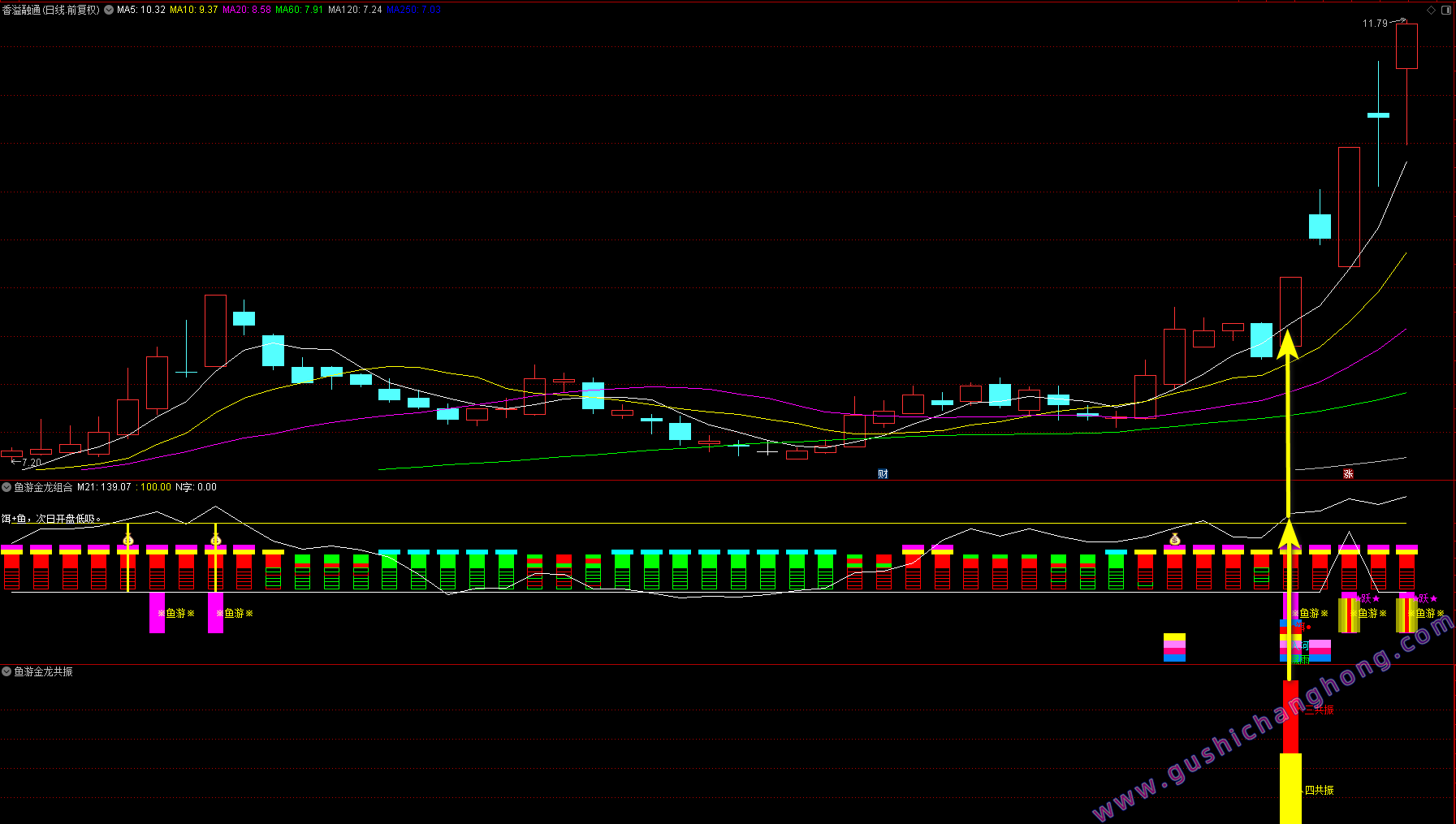The height and width of the screenshot is (824, 1456).
Task: Select the 香溢融通 (日线.前复权) title text
Action: pos(51,10)
